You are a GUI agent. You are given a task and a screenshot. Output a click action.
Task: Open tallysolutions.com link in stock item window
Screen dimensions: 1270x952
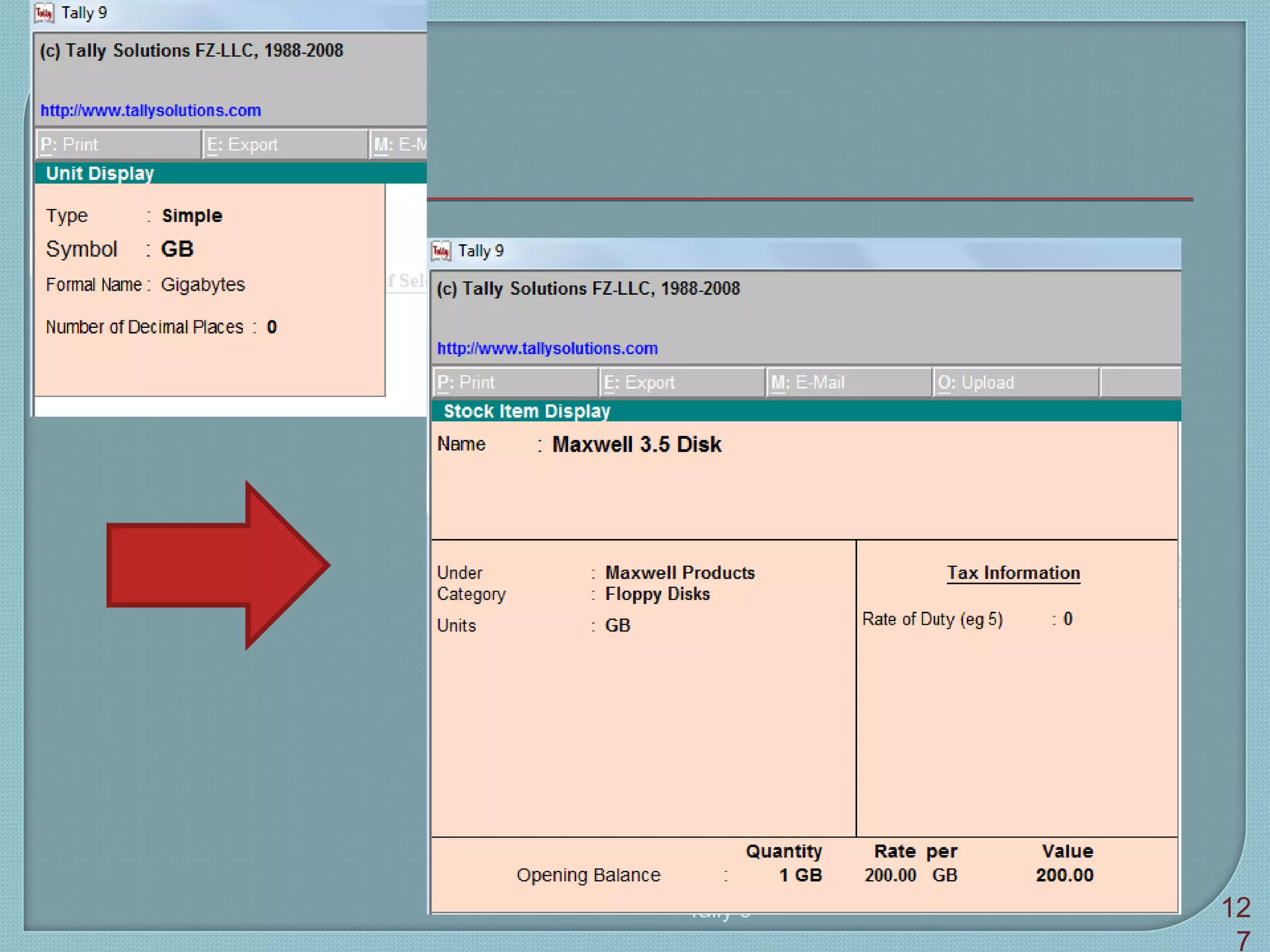(547, 348)
